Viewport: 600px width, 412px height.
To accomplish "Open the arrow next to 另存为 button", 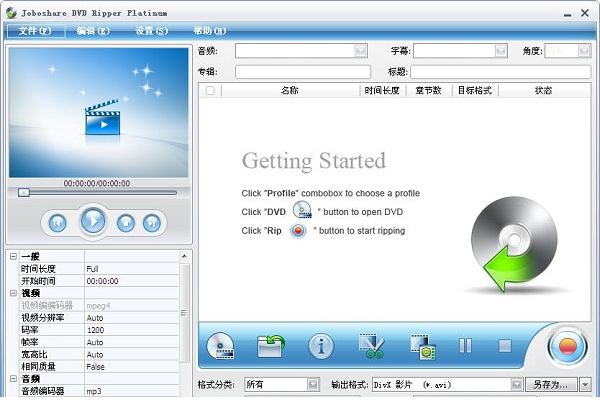I will [585, 384].
